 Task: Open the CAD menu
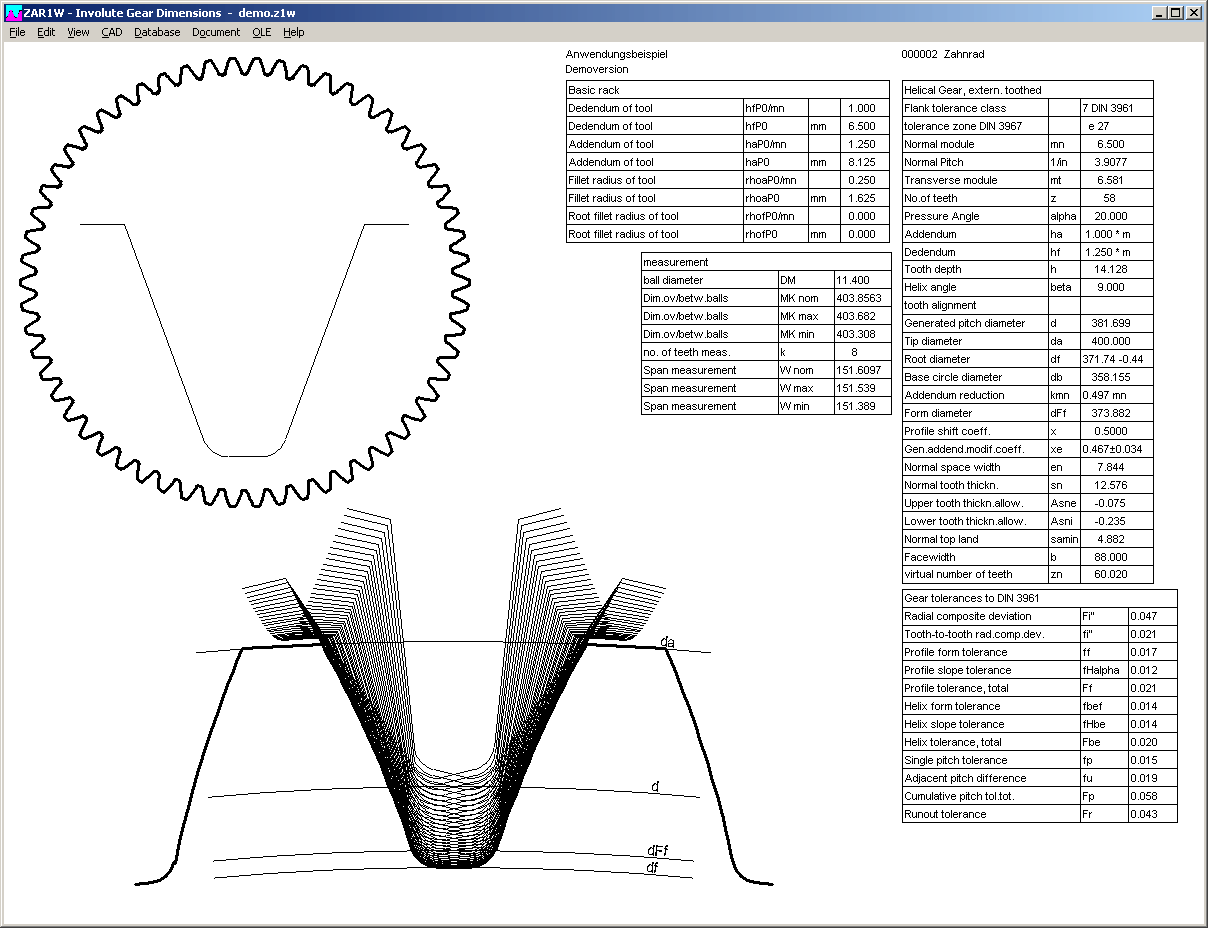[111, 32]
